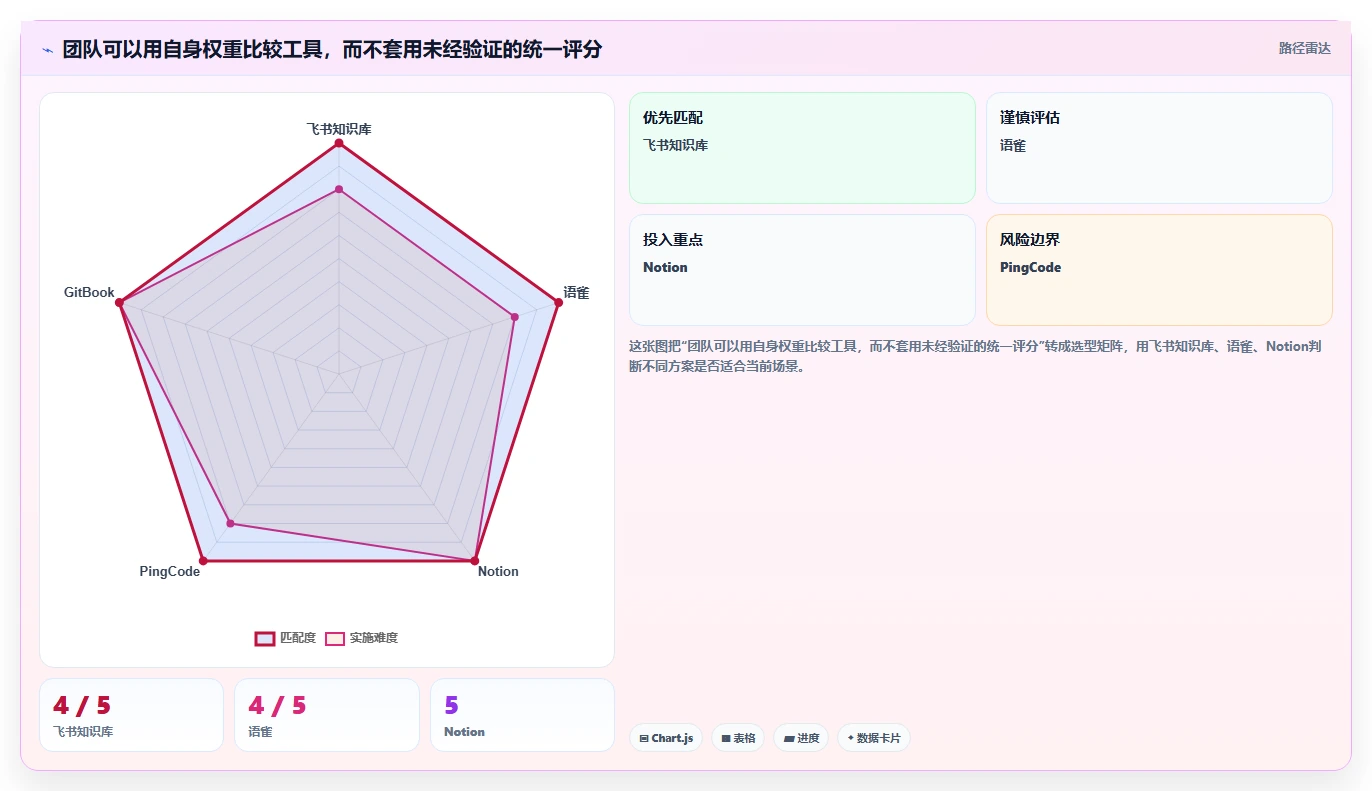Click the page title 团队可以用自身权重比较工具
The width and height of the screenshot is (1372, 791).
(x=332, y=49)
